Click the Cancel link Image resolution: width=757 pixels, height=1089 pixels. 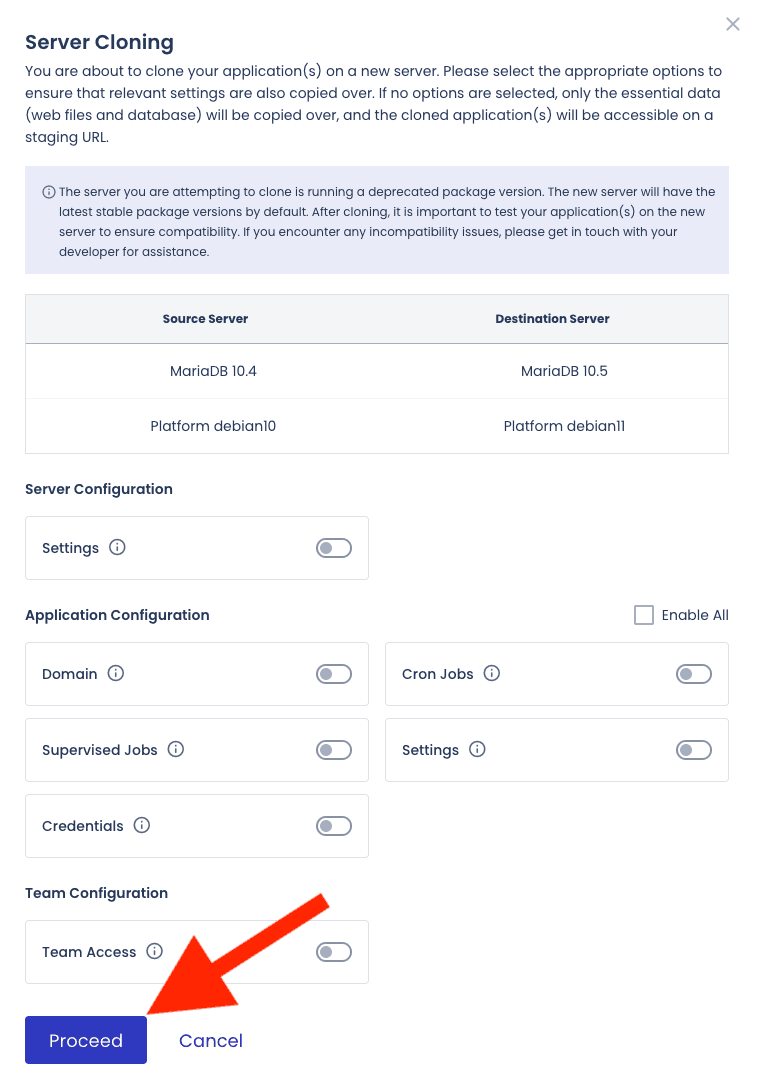tap(210, 1040)
